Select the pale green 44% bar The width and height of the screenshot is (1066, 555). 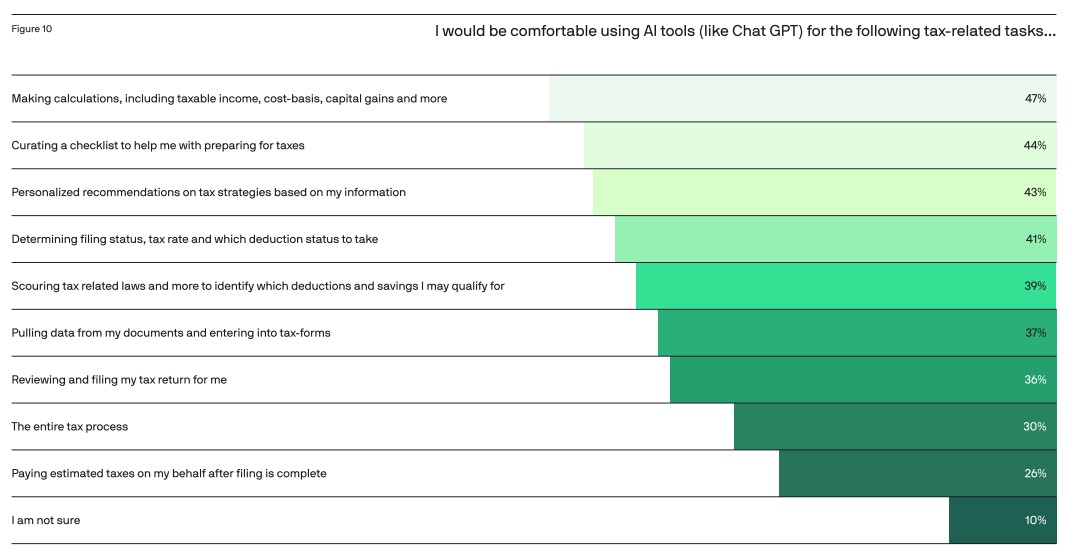click(800, 146)
